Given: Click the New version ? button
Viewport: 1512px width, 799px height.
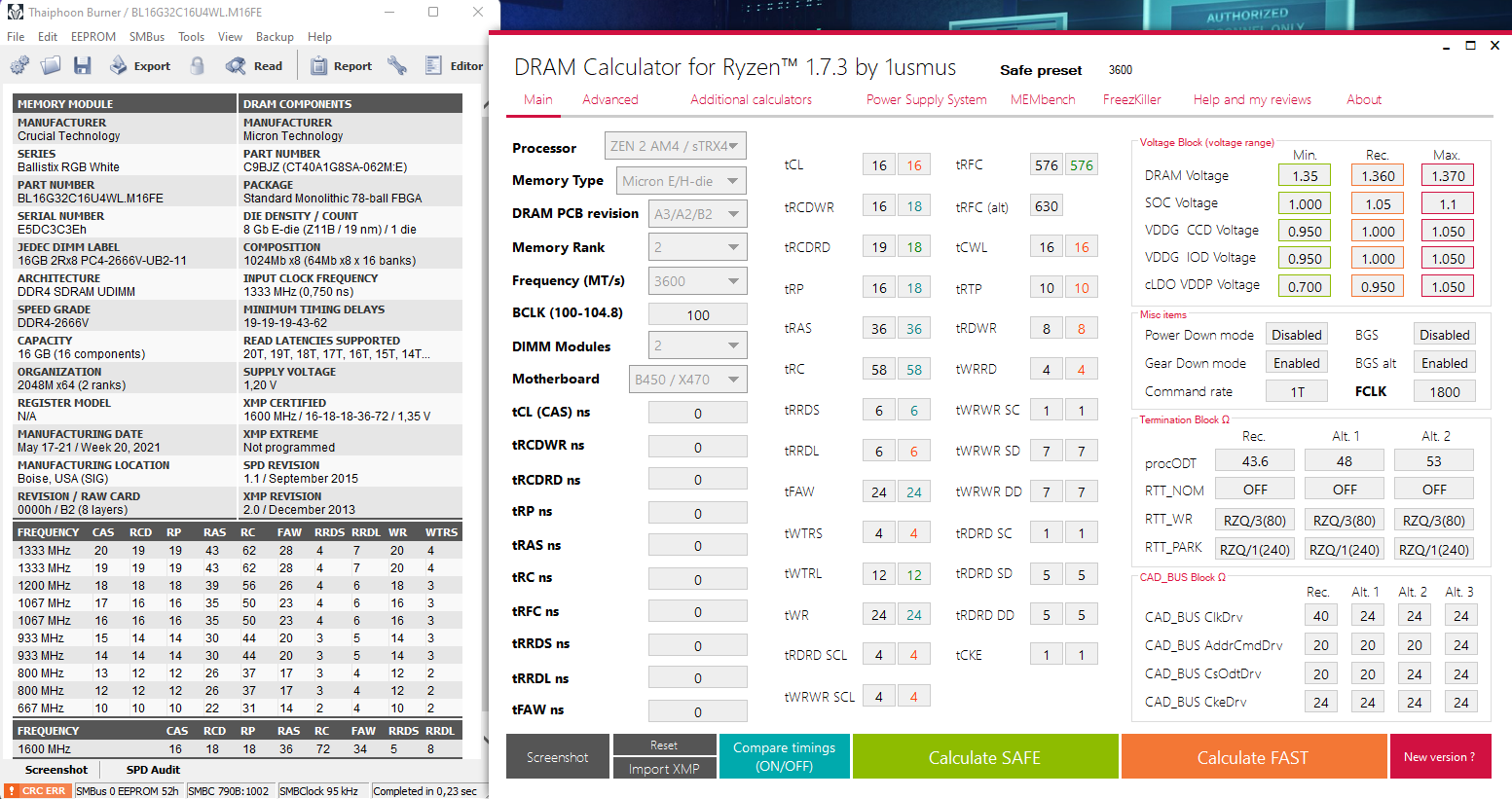Looking at the screenshot, I should 1439,757.
